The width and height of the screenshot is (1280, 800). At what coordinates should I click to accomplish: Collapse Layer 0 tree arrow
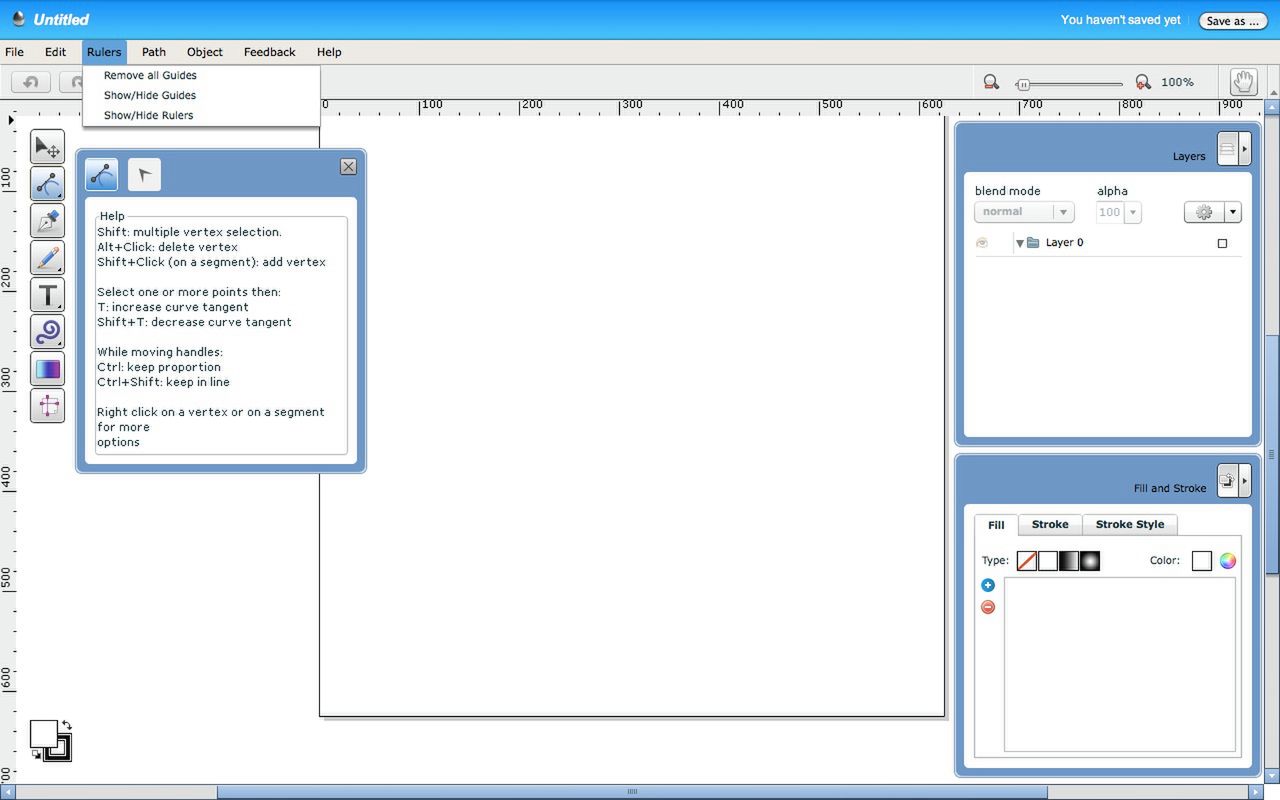click(x=1019, y=243)
